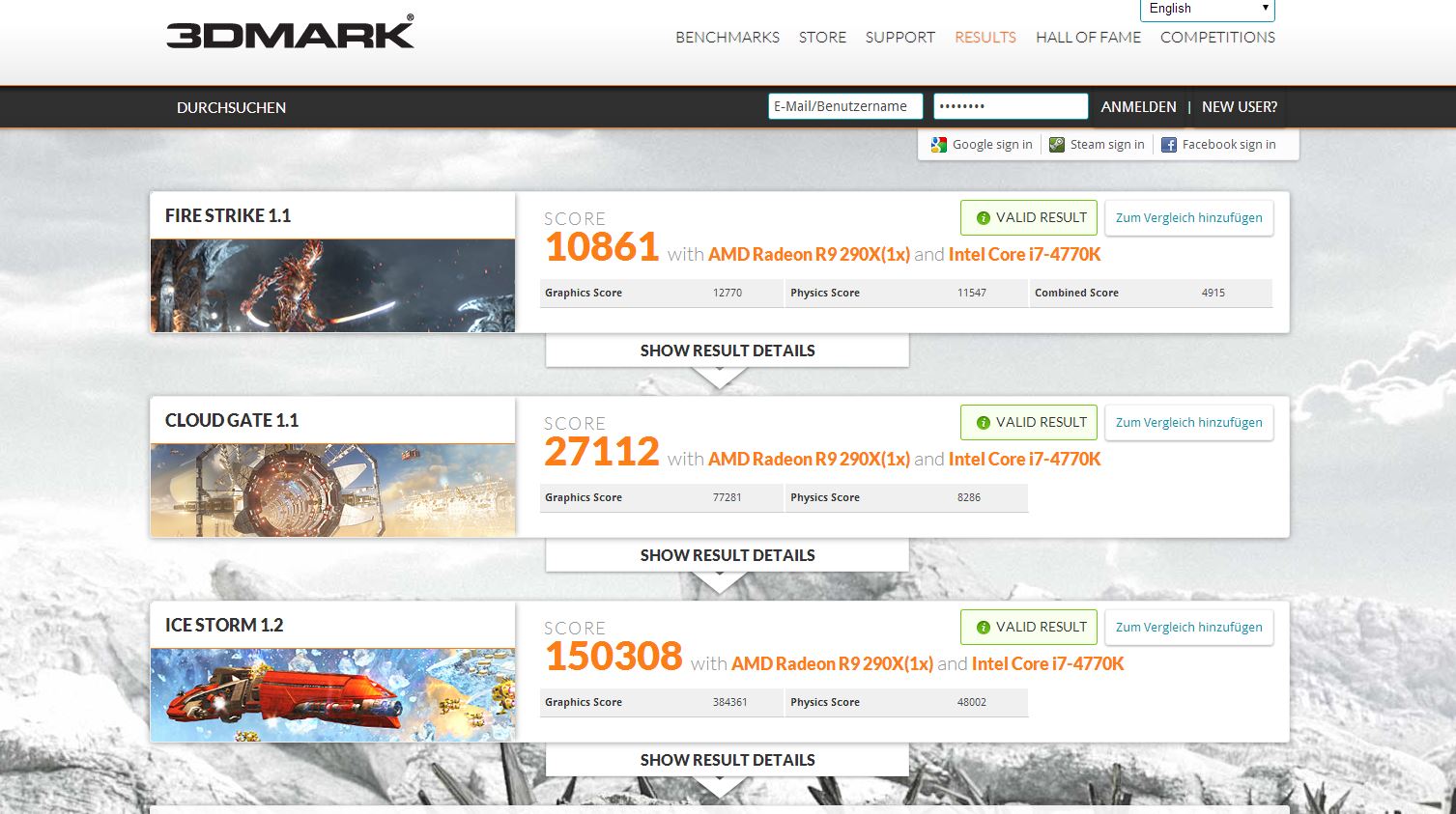This screenshot has height=814, width=1456.
Task: Focus the password input field
Action: tap(1011, 106)
